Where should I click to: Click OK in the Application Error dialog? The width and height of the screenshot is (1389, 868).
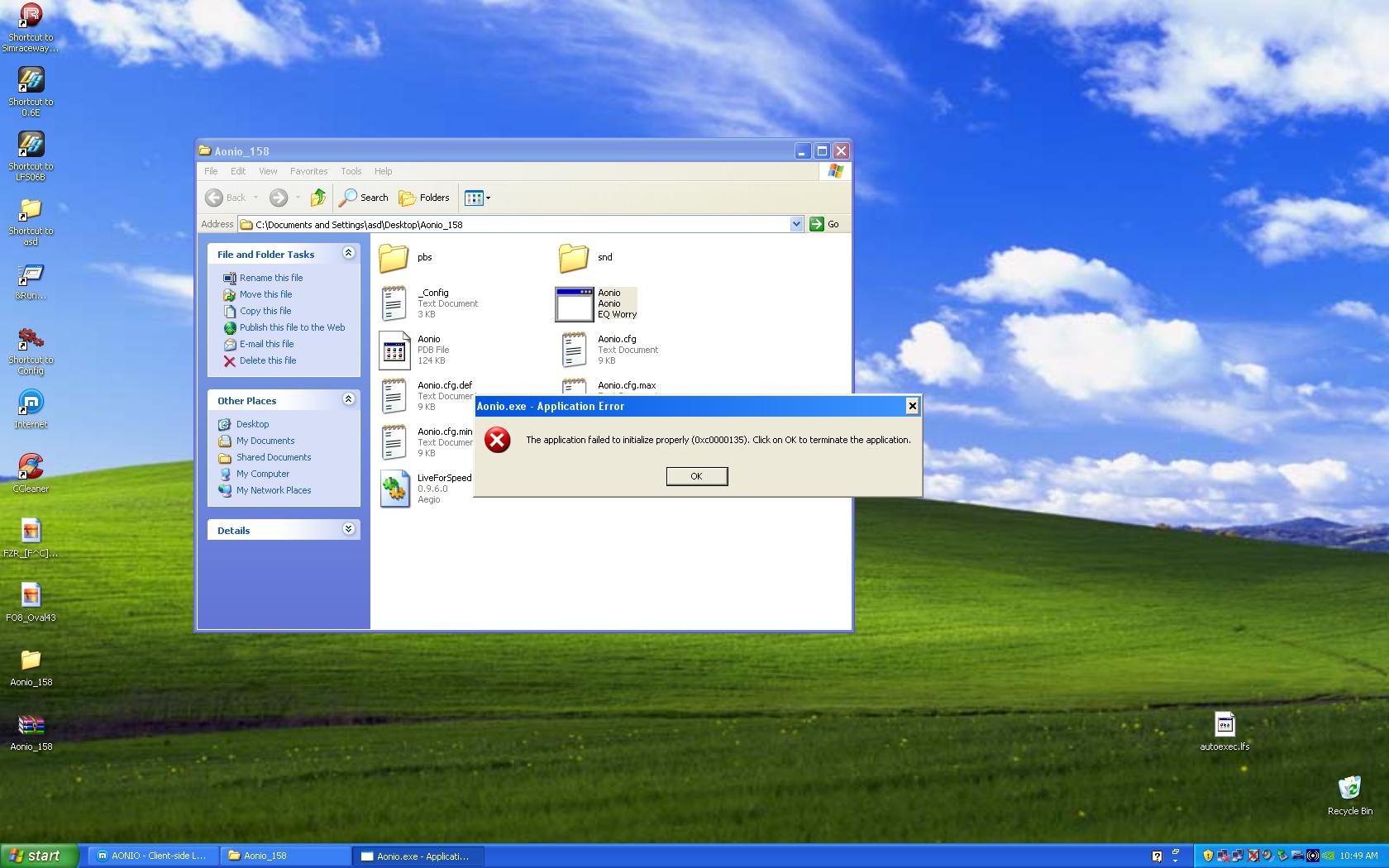(697, 476)
